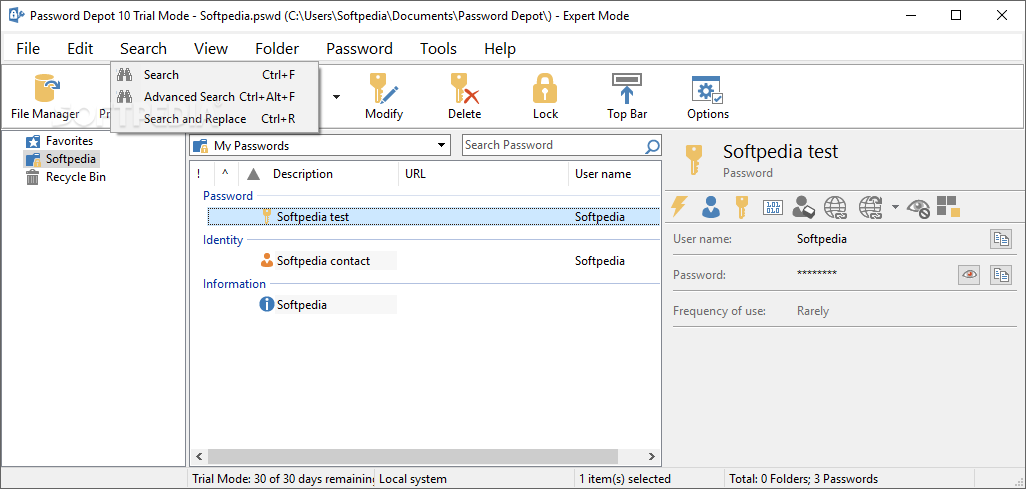Click the Modify password key icon
This screenshot has height=489, width=1026.
[x=383, y=88]
